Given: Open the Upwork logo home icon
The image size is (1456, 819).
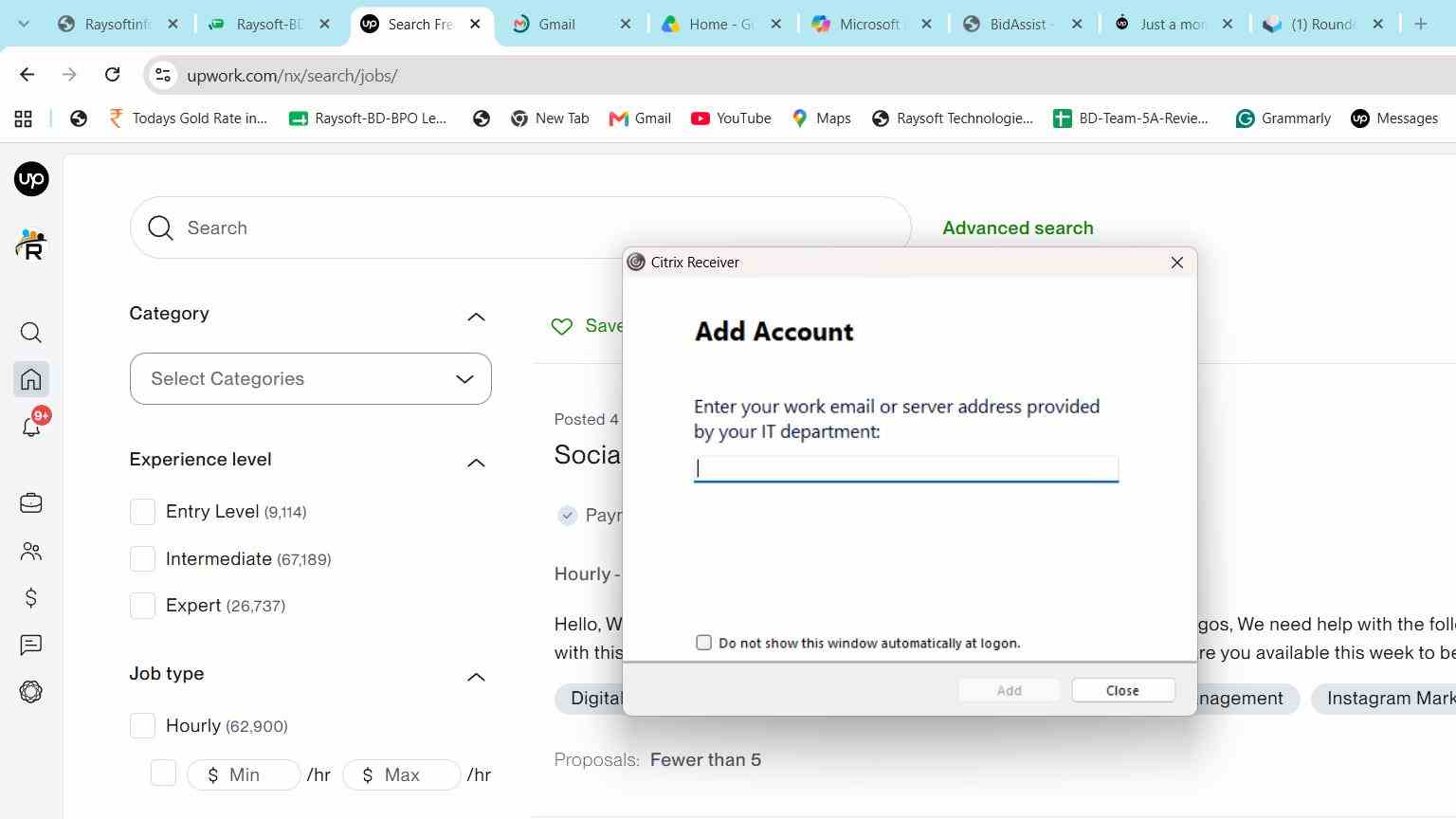Looking at the screenshot, I should (x=31, y=179).
